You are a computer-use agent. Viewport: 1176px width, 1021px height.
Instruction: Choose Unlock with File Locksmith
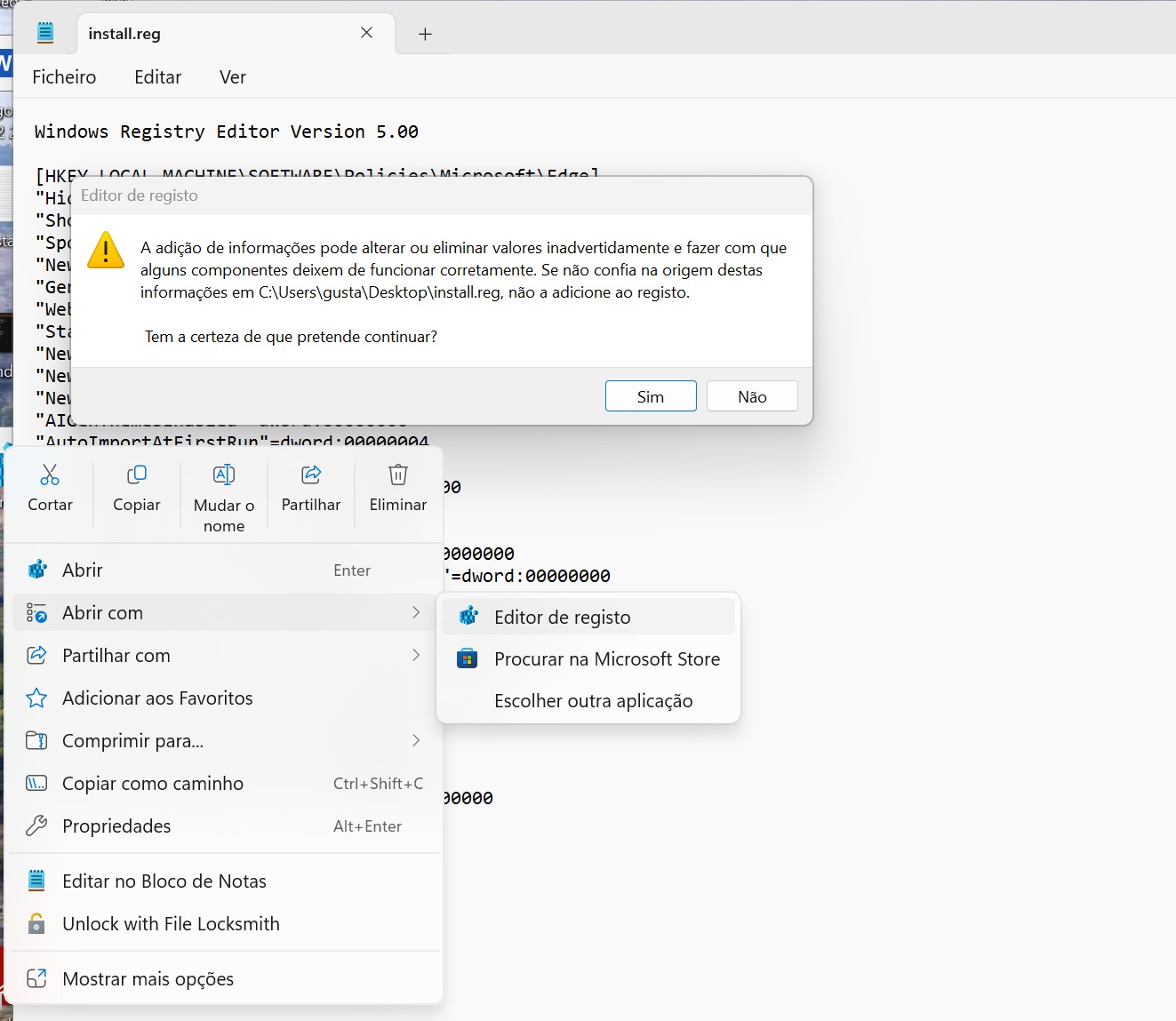click(x=171, y=924)
